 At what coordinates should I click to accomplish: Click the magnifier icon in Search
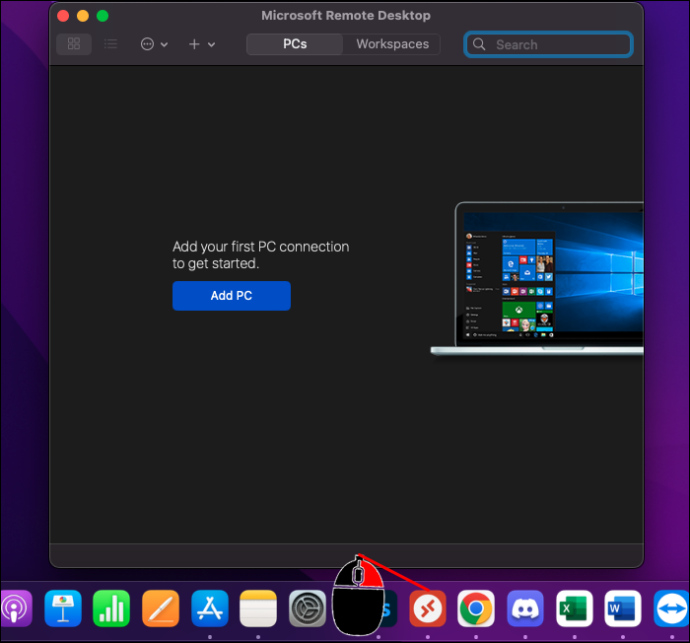point(479,44)
